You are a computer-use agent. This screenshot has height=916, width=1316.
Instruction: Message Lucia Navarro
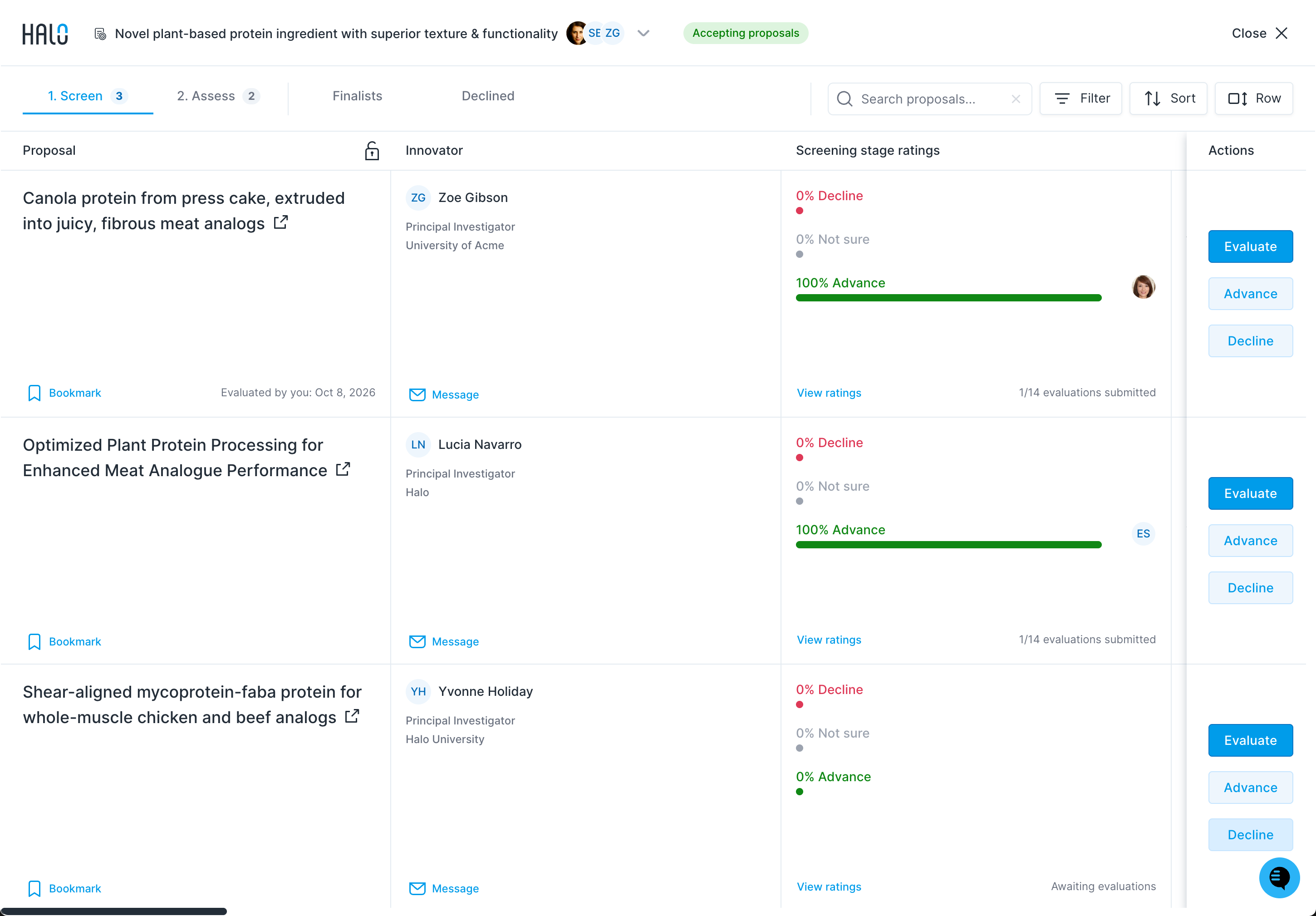click(444, 641)
